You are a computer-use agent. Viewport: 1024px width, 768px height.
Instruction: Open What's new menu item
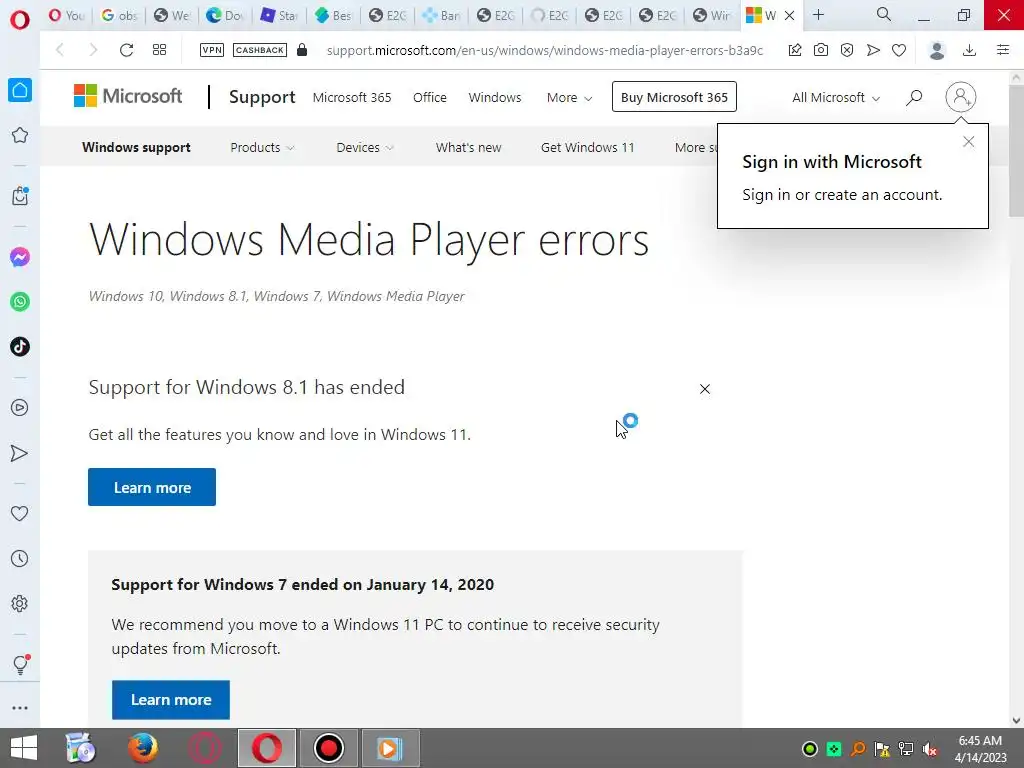[x=469, y=148]
